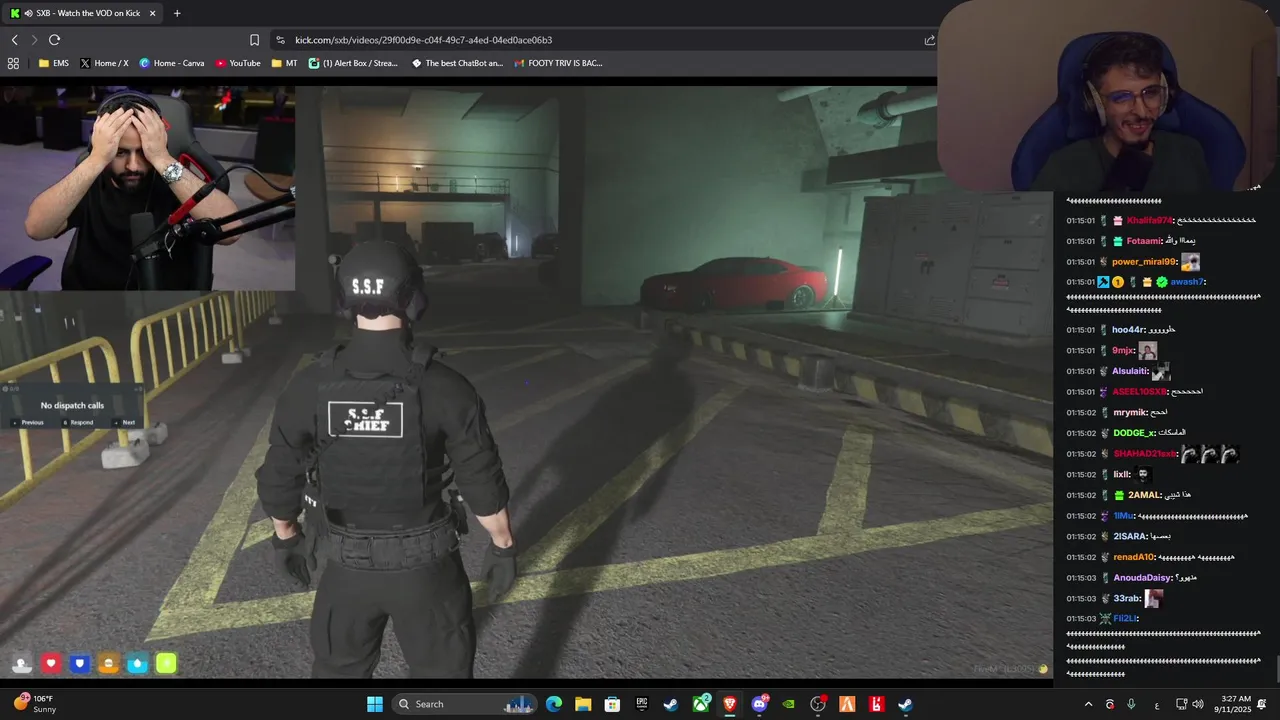
Task: Open The best ChatBot bookmark
Action: coord(455,63)
